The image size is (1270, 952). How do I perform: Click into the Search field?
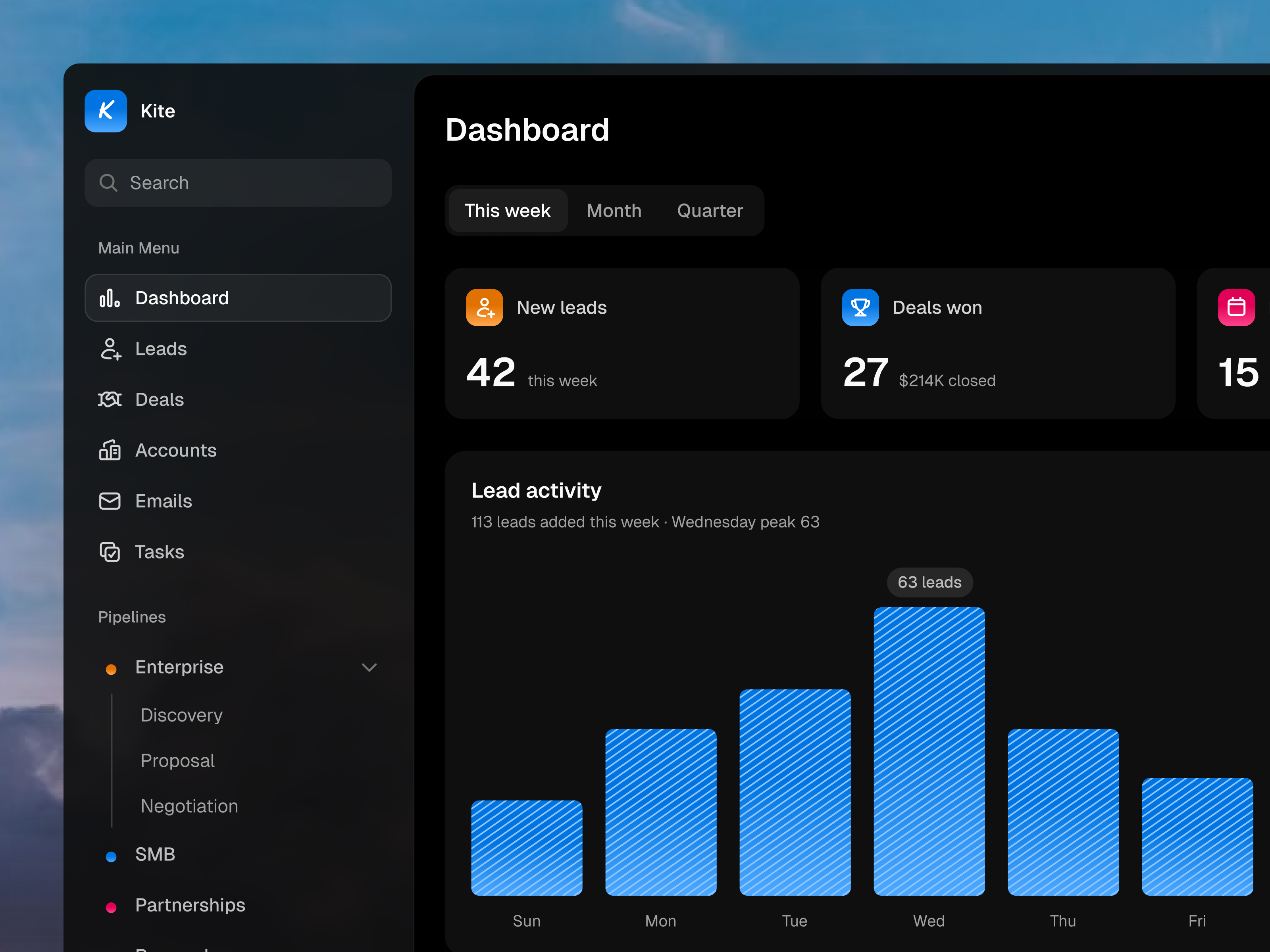pyautogui.click(x=238, y=183)
